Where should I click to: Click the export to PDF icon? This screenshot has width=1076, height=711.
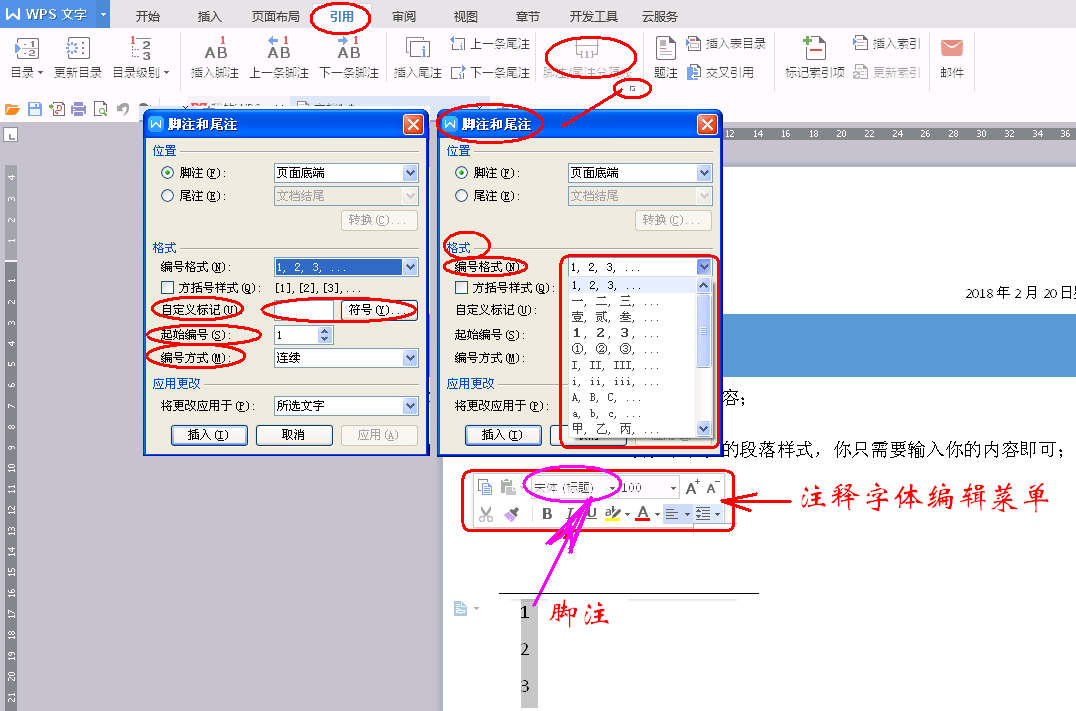(57, 109)
